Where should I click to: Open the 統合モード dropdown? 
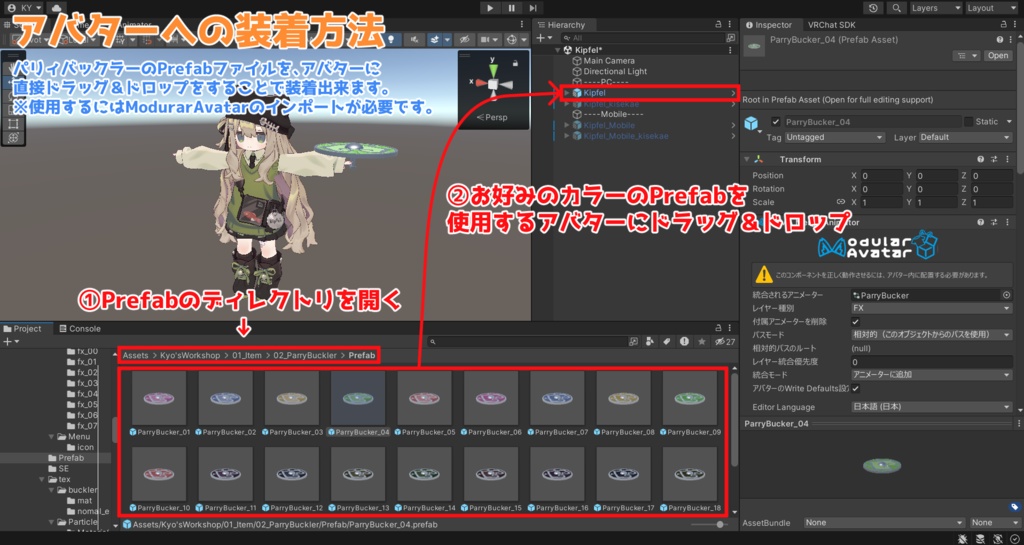[x=931, y=375]
